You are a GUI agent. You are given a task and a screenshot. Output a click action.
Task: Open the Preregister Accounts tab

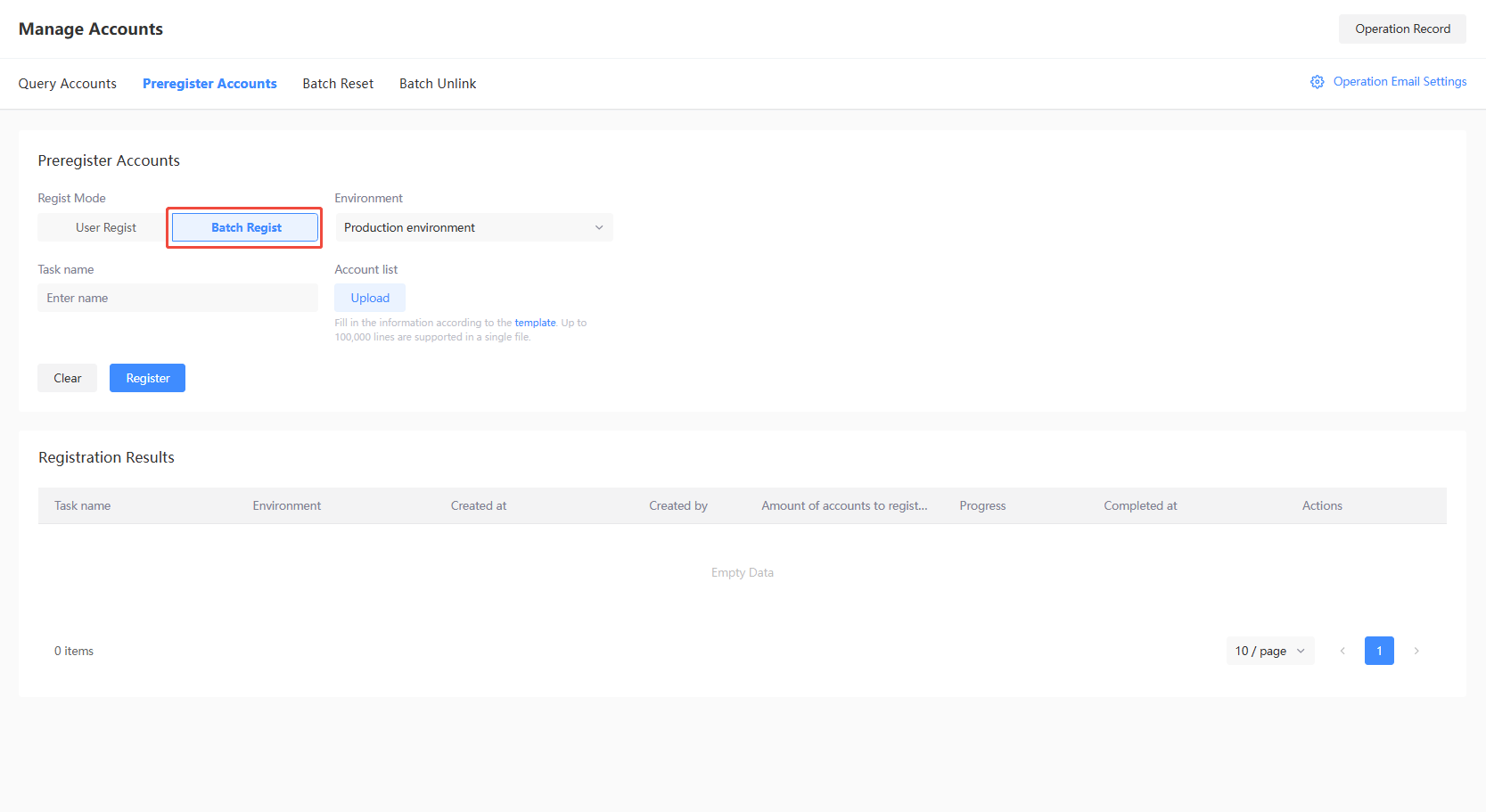[209, 84]
